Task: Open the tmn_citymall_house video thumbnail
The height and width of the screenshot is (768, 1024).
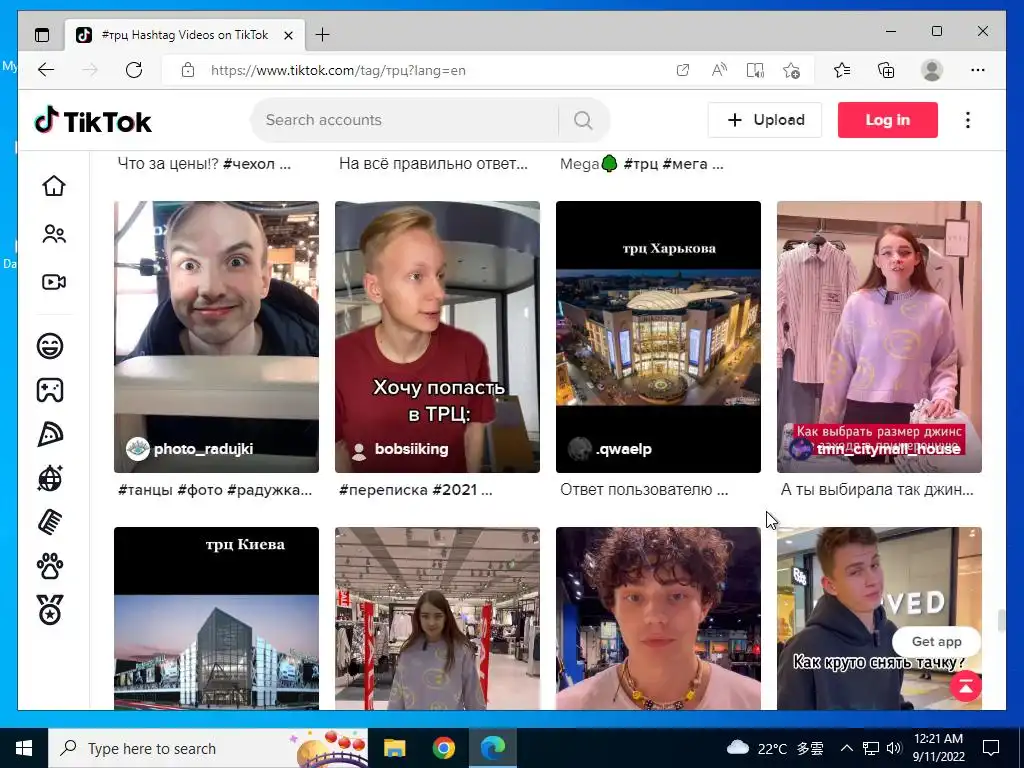Action: tap(879, 337)
